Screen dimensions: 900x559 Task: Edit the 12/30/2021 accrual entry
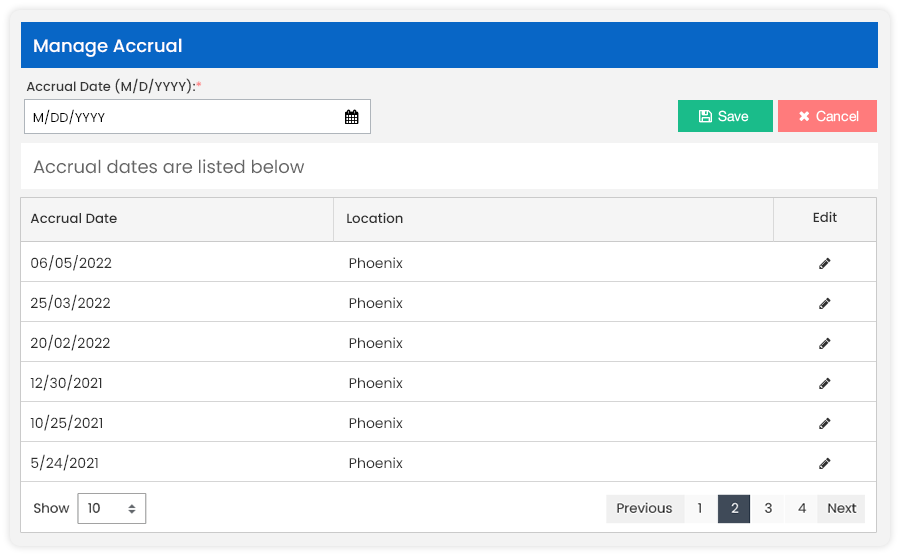(x=824, y=383)
